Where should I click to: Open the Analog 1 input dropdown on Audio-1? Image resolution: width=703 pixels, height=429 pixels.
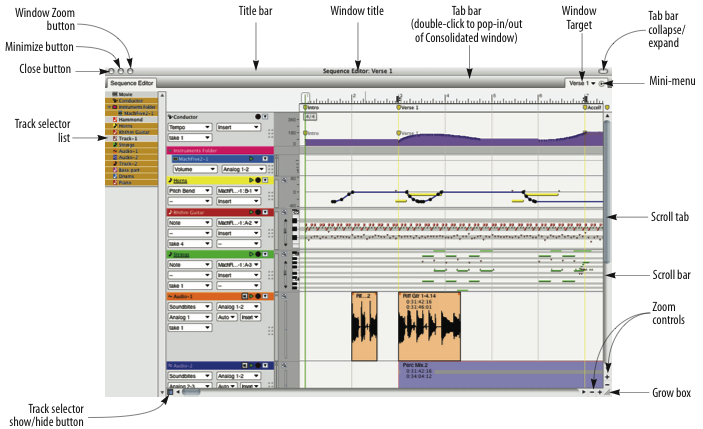click(x=190, y=317)
